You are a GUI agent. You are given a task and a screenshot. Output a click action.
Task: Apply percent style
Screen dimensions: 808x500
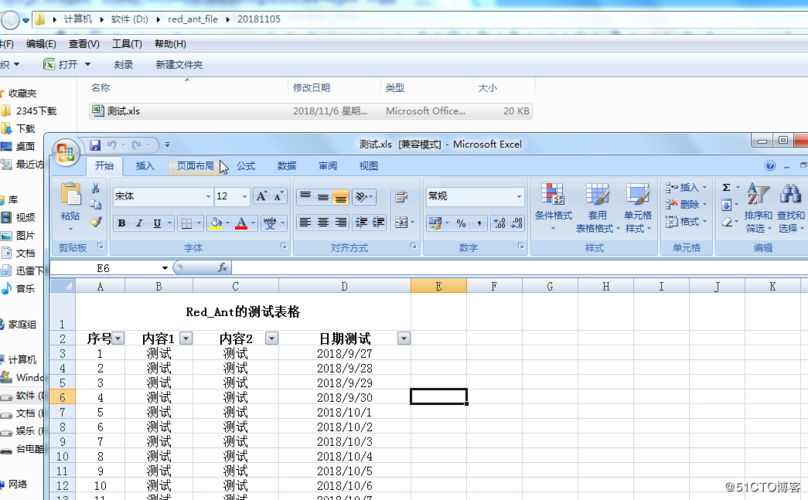[x=461, y=223]
